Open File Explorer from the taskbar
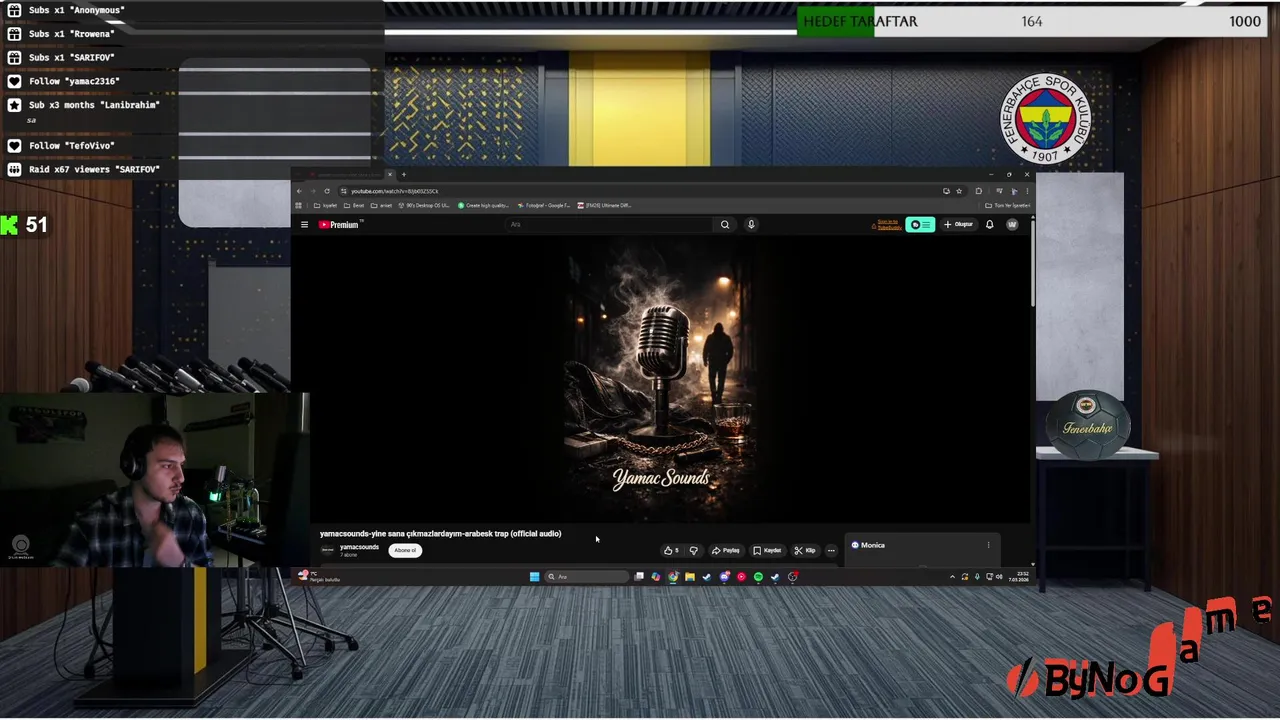This screenshot has height=720, width=1280. (690, 576)
